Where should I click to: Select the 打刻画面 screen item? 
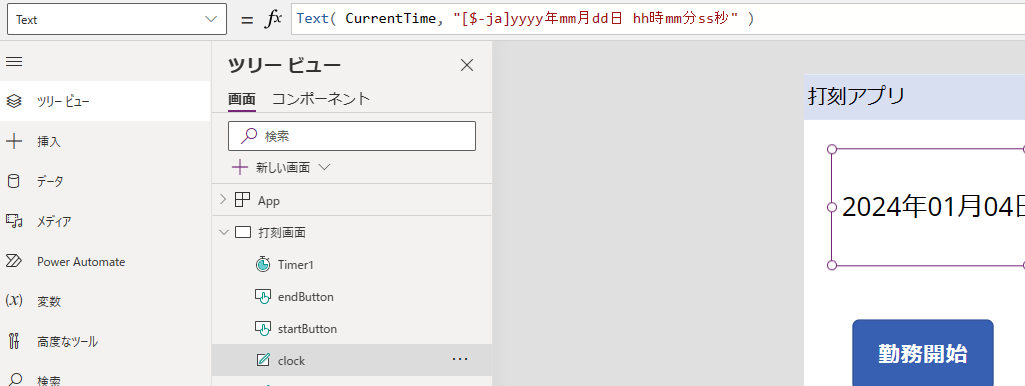[x=282, y=232]
